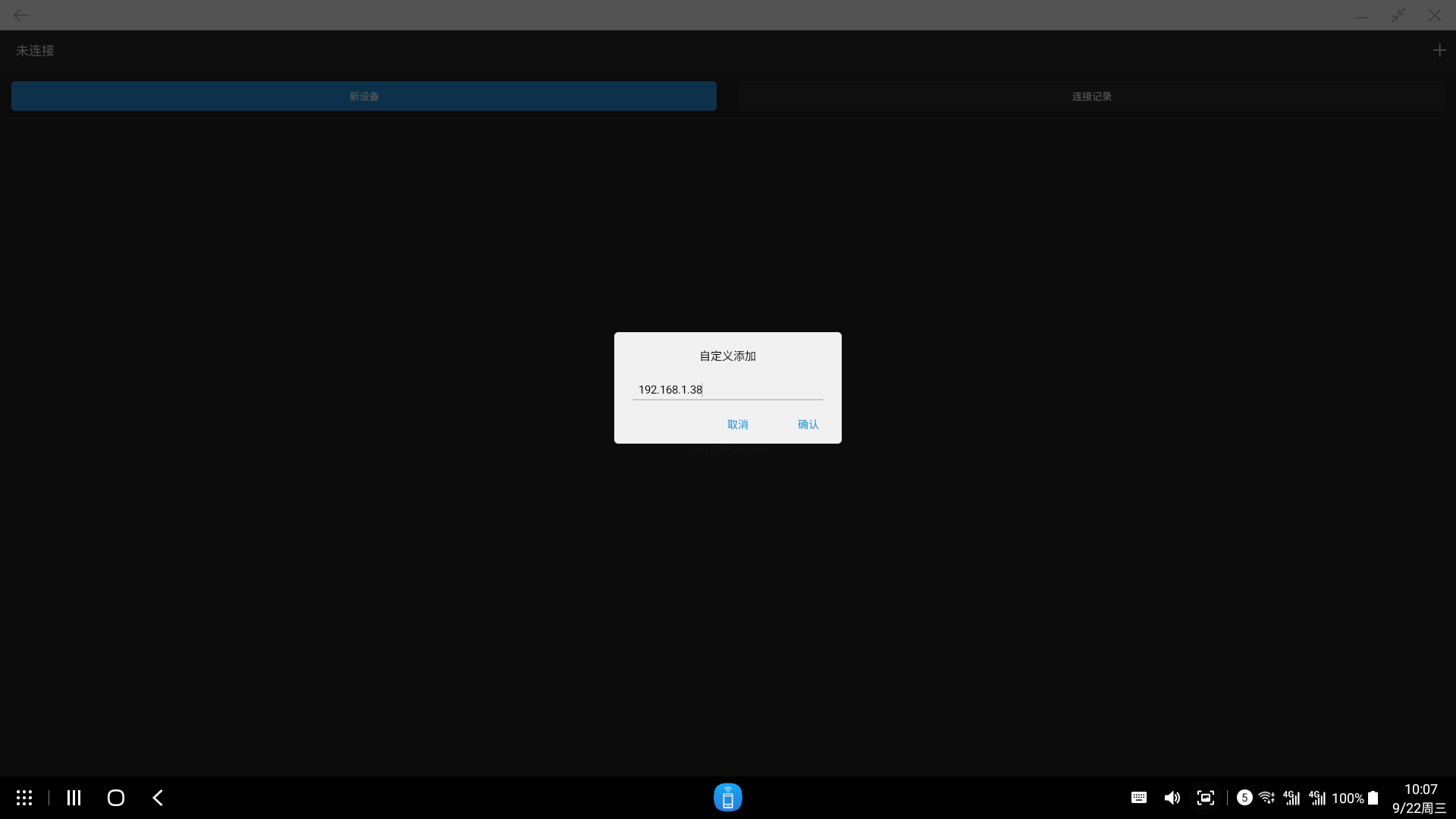Focus the IP address field 192.168.1.38
The height and width of the screenshot is (819, 1456).
pyautogui.click(x=728, y=390)
